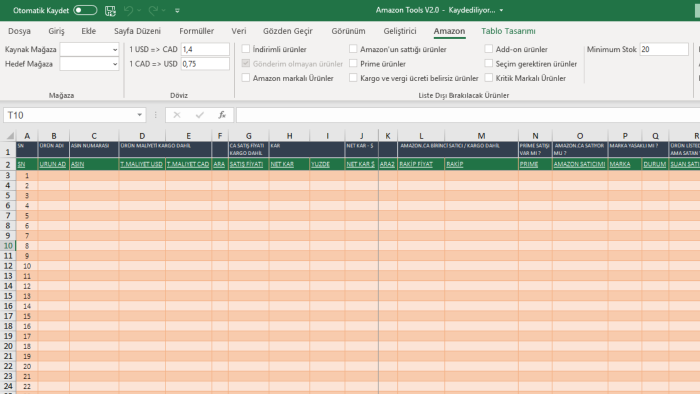Viewport: 700px width, 394px height.
Task: Click the NET KAR header link
Action: (282, 164)
